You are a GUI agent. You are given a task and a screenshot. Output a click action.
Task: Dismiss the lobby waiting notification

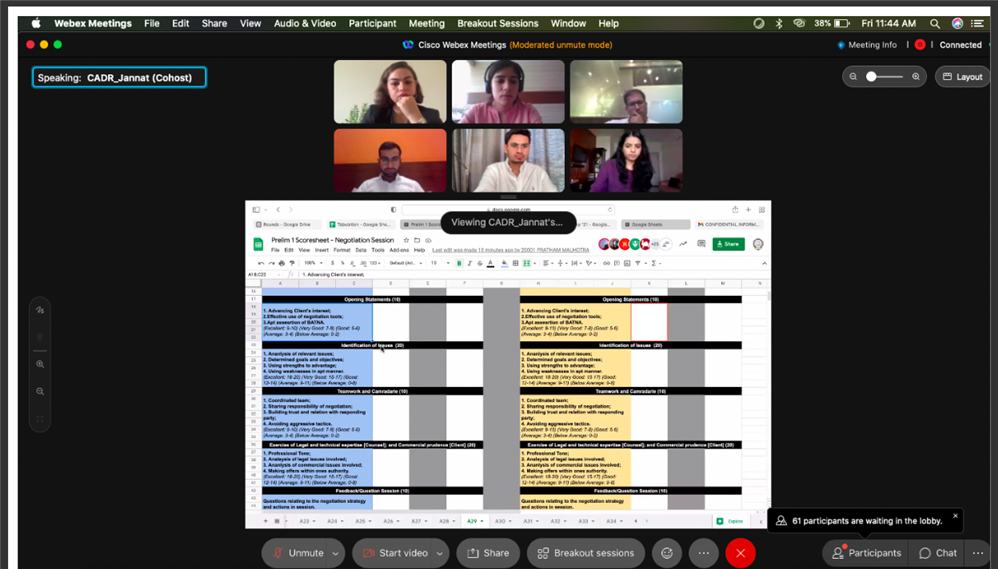[955, 516]
